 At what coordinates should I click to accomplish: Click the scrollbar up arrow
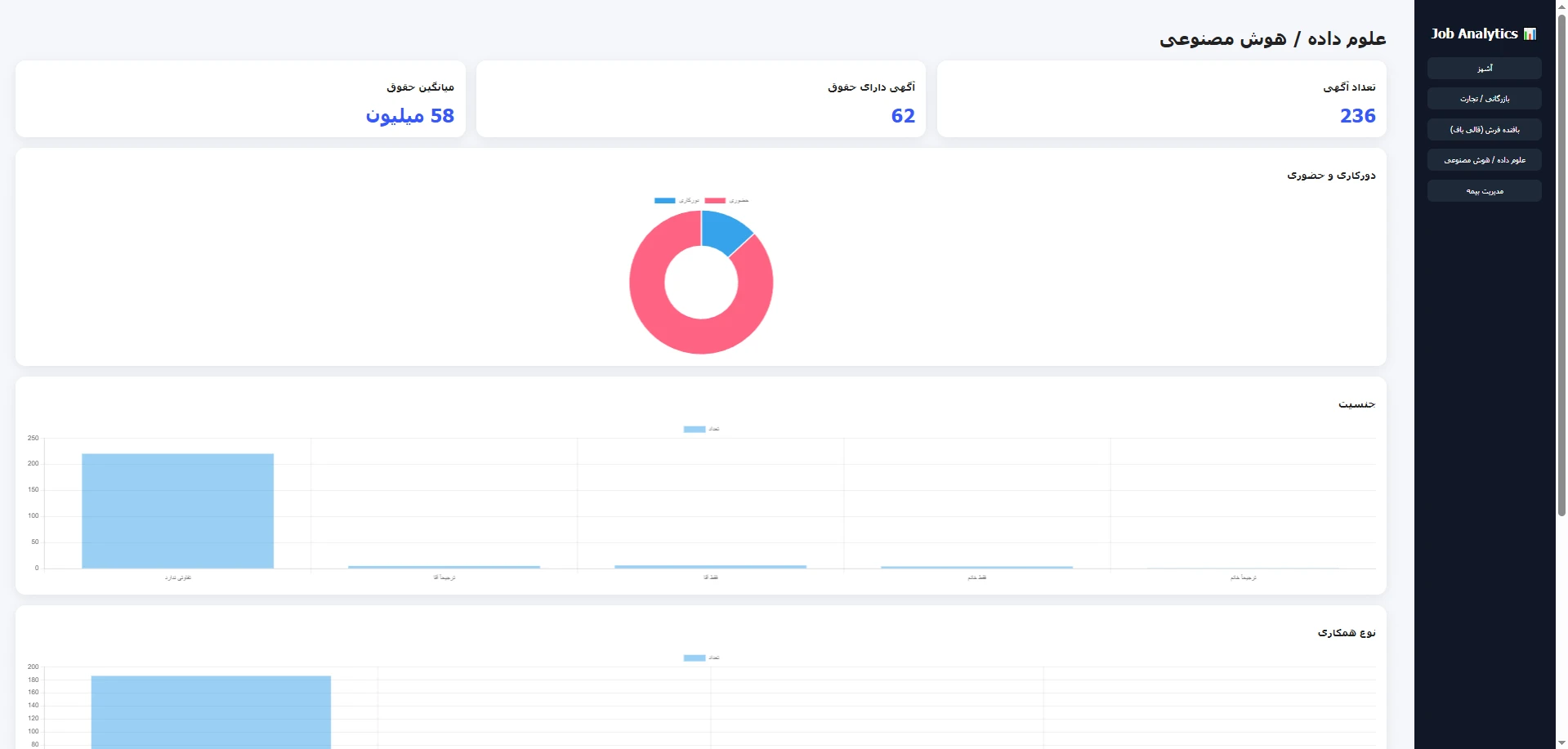coord(1561,6)
